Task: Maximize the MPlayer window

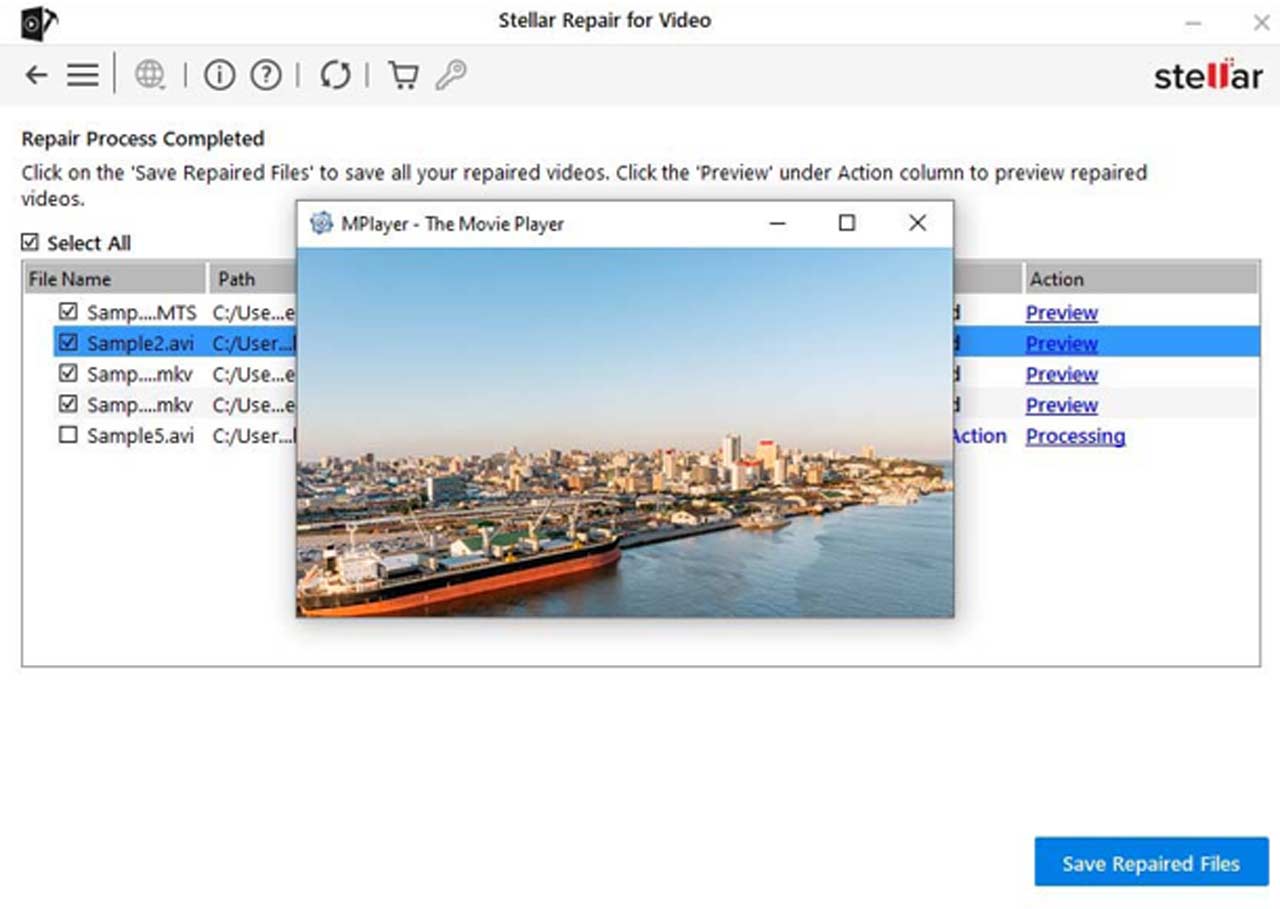Action: click(847, 223)
